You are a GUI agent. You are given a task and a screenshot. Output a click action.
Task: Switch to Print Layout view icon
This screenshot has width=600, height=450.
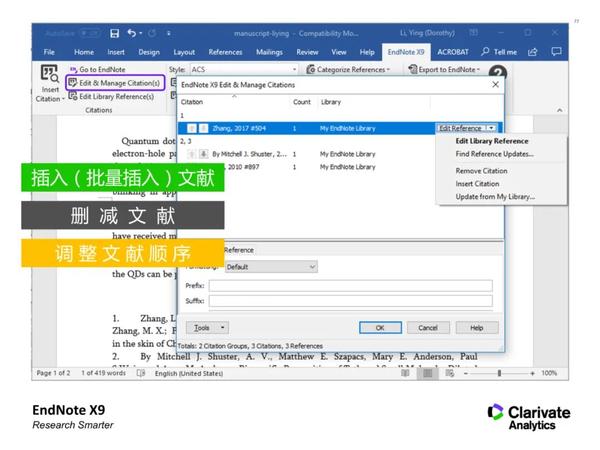(x=427, y=373)
